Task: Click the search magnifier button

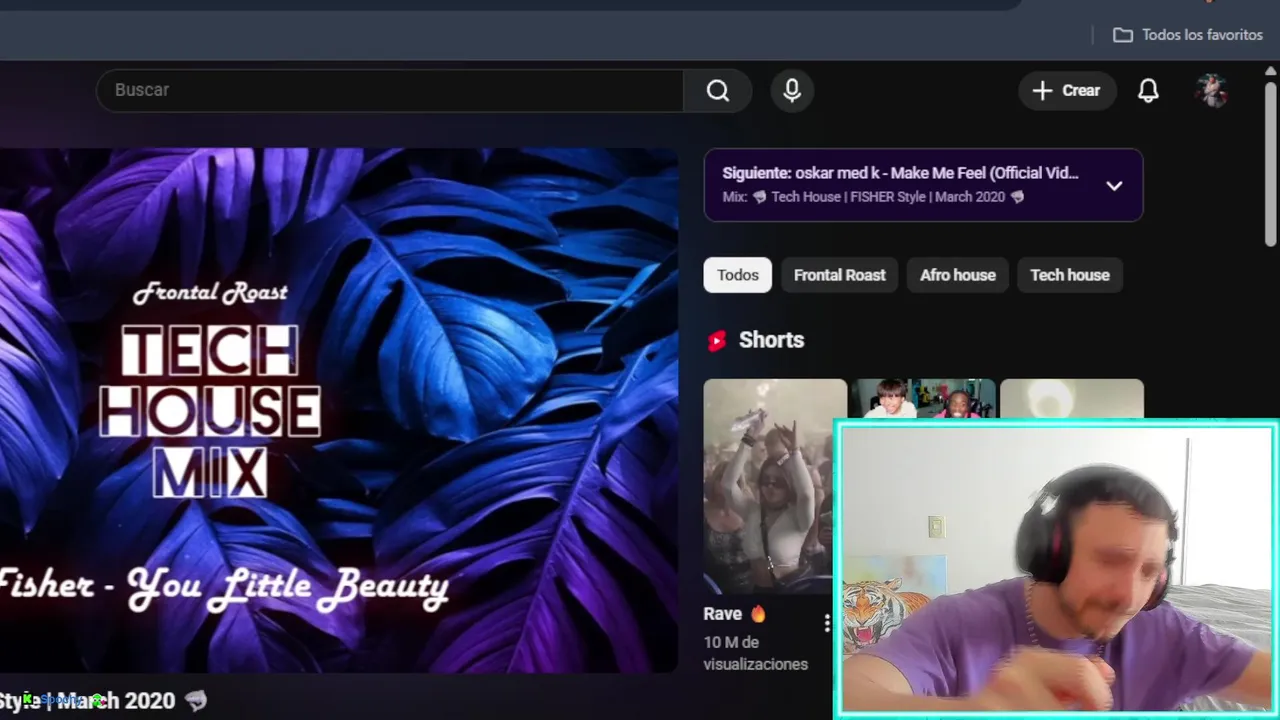Action: click(x=717, y=90)
